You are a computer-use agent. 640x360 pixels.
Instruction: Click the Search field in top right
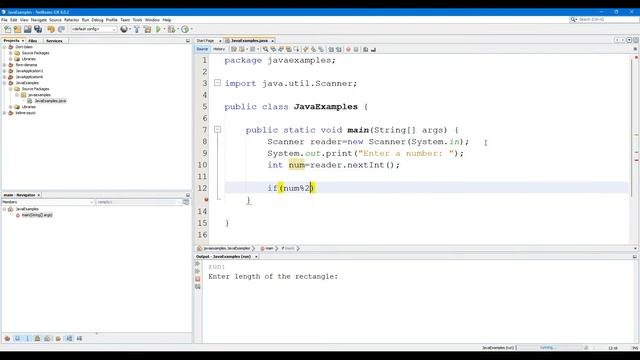[603, 20]
